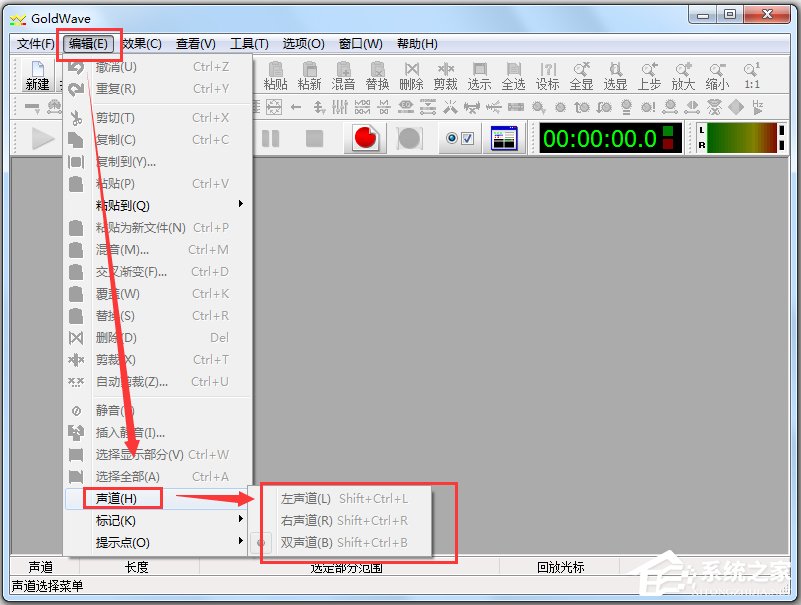Click the 粘新 paste-new toolbar icon
Screen dimensions: 801x605
[x=309, y=75]
